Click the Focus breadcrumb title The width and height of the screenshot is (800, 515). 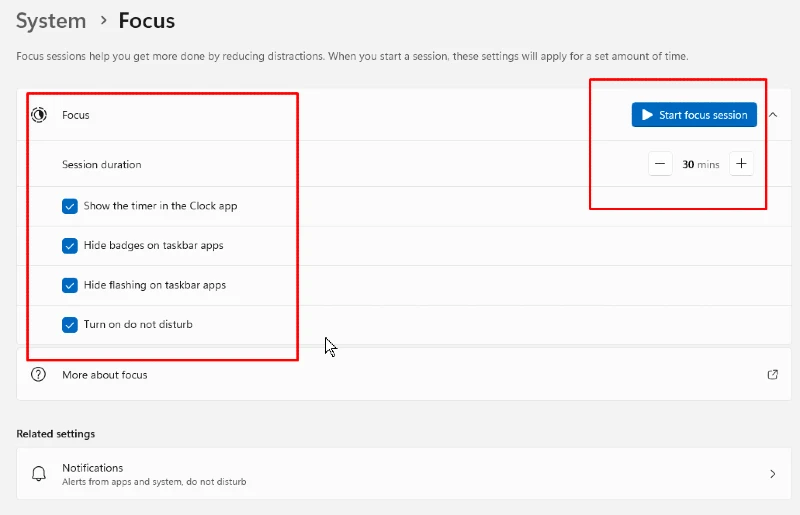pos(146,21)
